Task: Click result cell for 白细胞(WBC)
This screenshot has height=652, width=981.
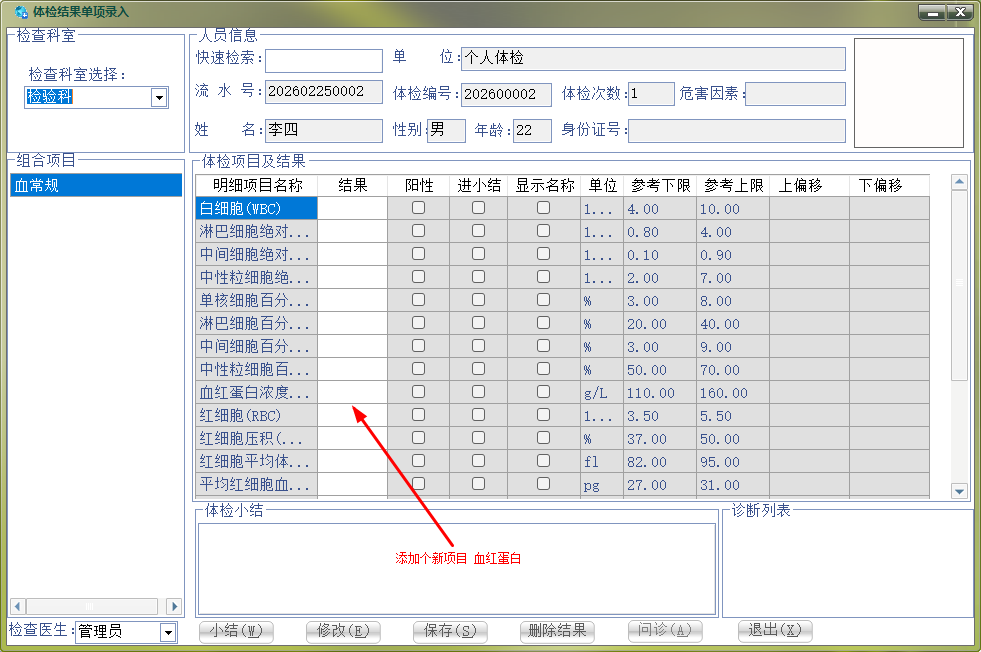Action: pyautogui.click(x=352, y=208)
